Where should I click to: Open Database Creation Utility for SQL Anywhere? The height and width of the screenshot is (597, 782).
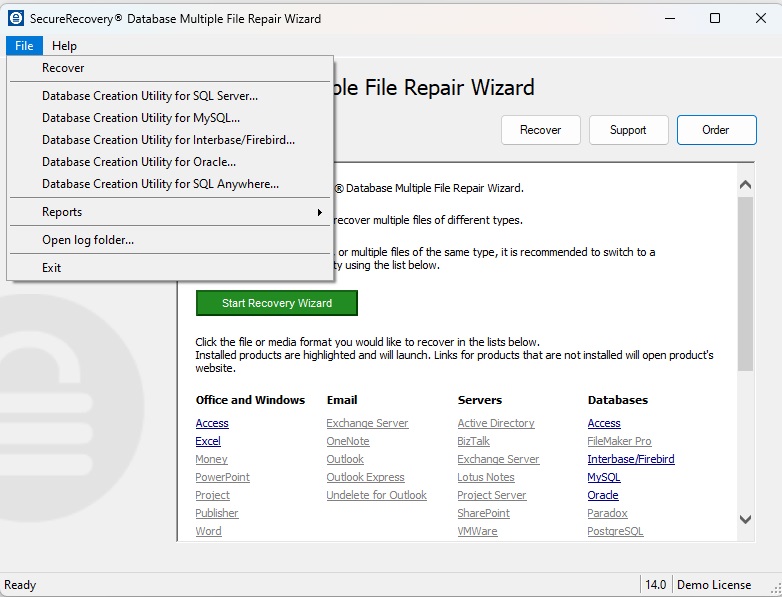160,184
